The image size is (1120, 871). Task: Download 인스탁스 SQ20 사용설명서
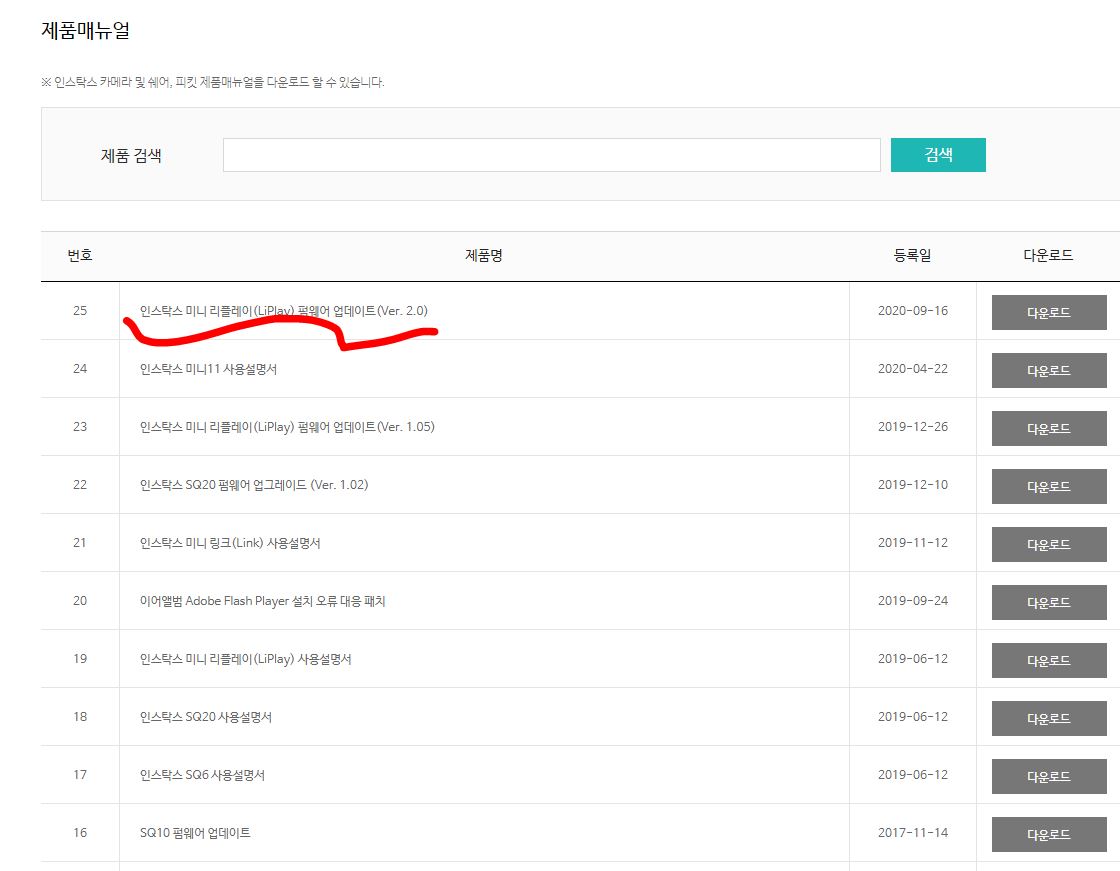coord(1049,718)
